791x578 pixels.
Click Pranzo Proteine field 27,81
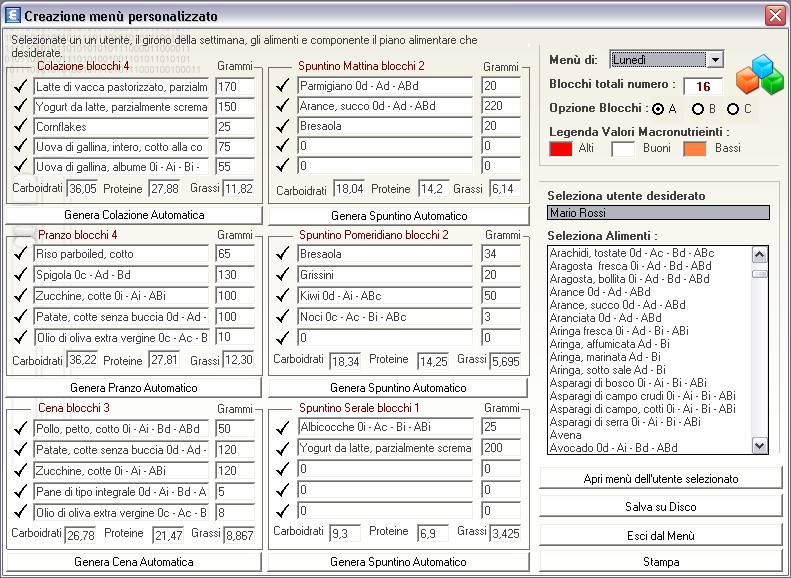point(164,360)
